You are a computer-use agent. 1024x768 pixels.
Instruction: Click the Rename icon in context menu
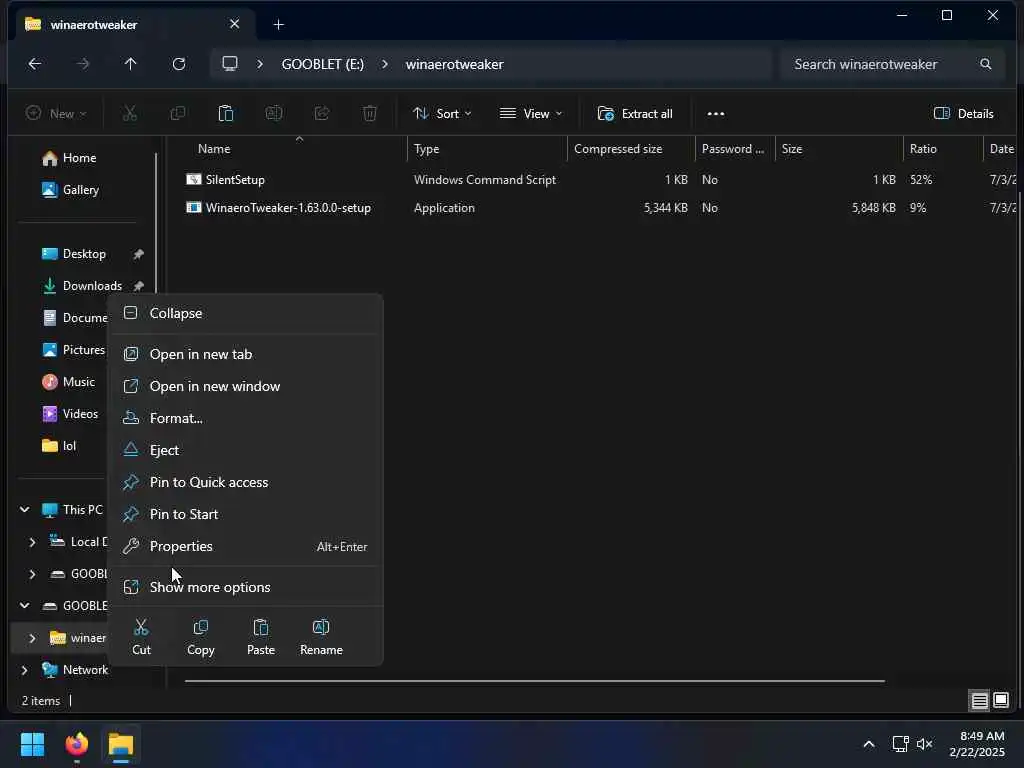[321, 628]
